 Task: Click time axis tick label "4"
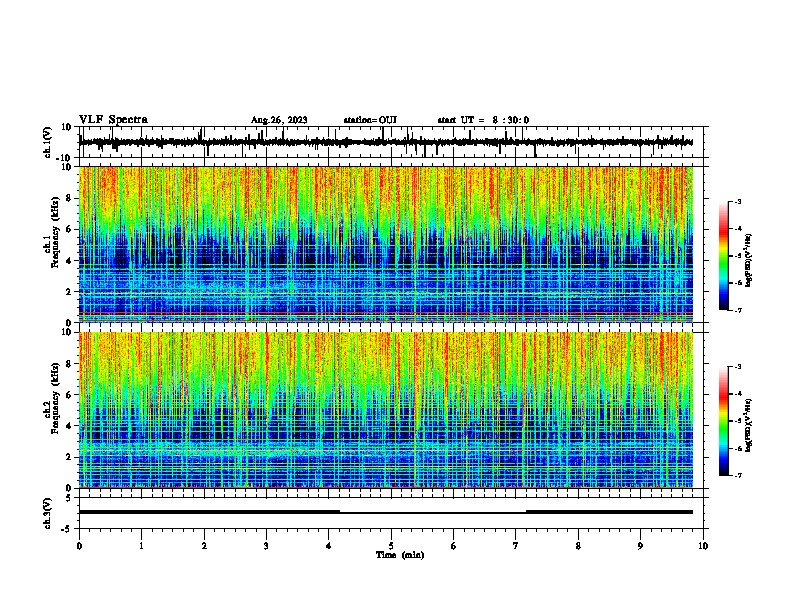(329, 546)
